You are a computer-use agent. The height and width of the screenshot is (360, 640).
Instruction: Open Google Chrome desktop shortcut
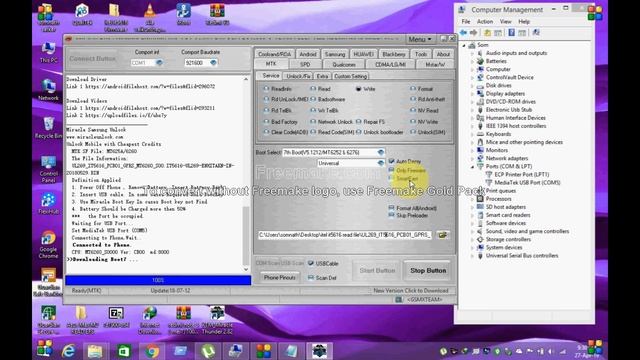coord(48,244)
